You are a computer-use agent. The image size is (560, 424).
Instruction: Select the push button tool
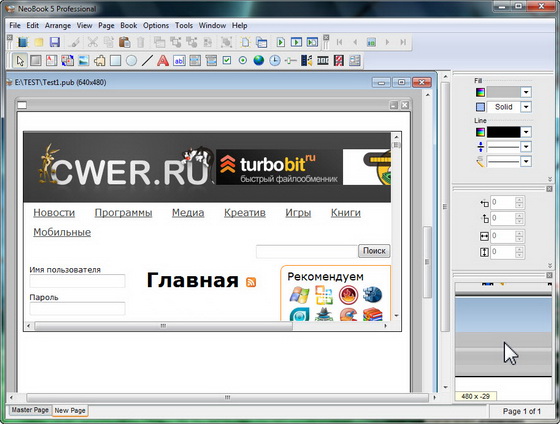[36, 61]
